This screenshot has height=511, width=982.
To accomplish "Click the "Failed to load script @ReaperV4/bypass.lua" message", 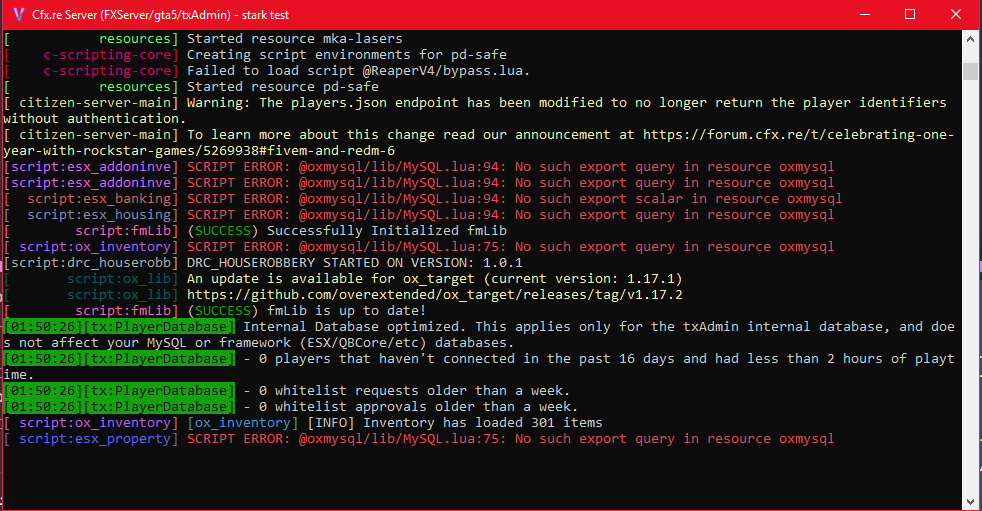I will pyautogui.click(x=358, y=71).
